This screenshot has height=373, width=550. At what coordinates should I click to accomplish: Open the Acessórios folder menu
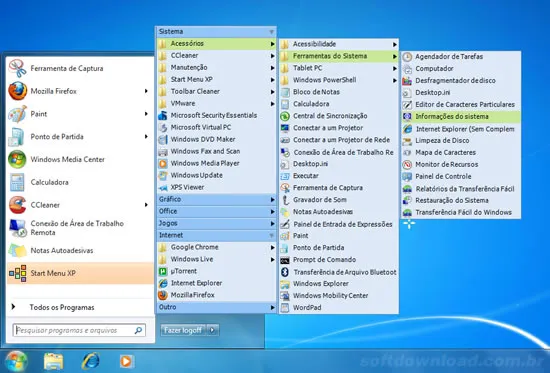coord(216,44)
